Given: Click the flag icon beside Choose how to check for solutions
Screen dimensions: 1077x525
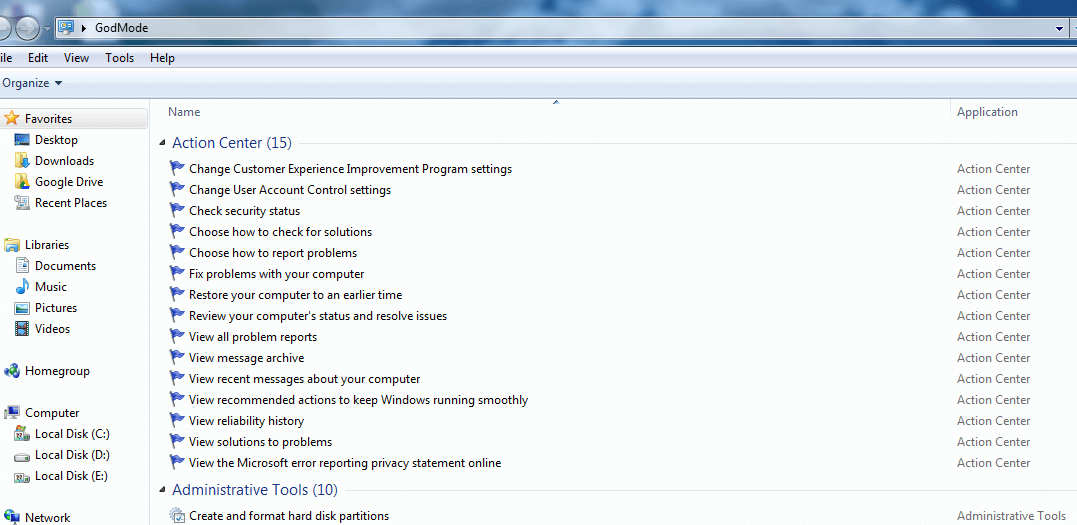Looking at the screenshot, I should pos(177,232).
